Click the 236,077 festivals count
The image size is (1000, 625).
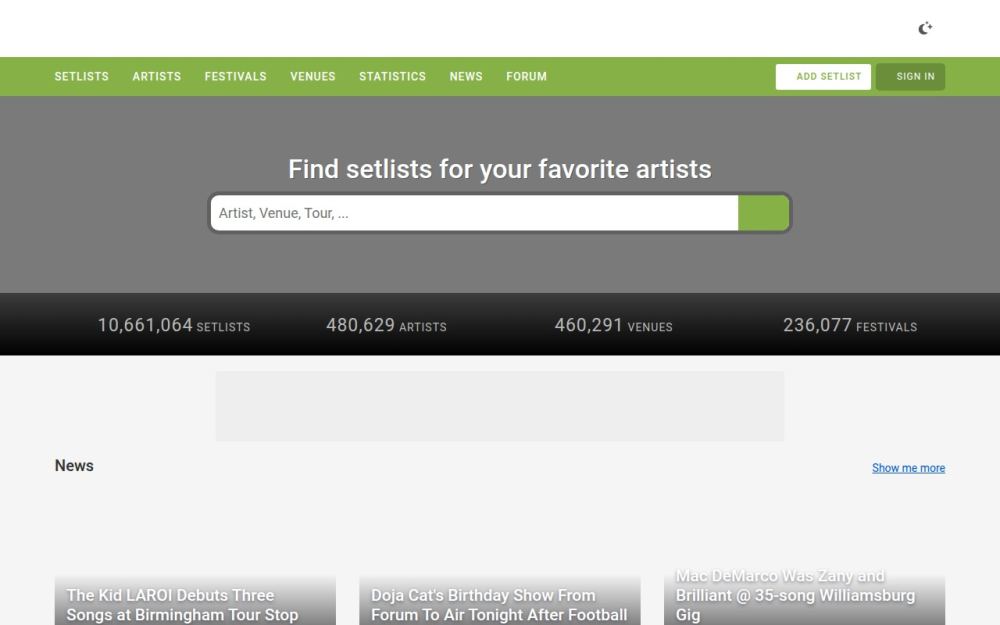click(850, 325)
